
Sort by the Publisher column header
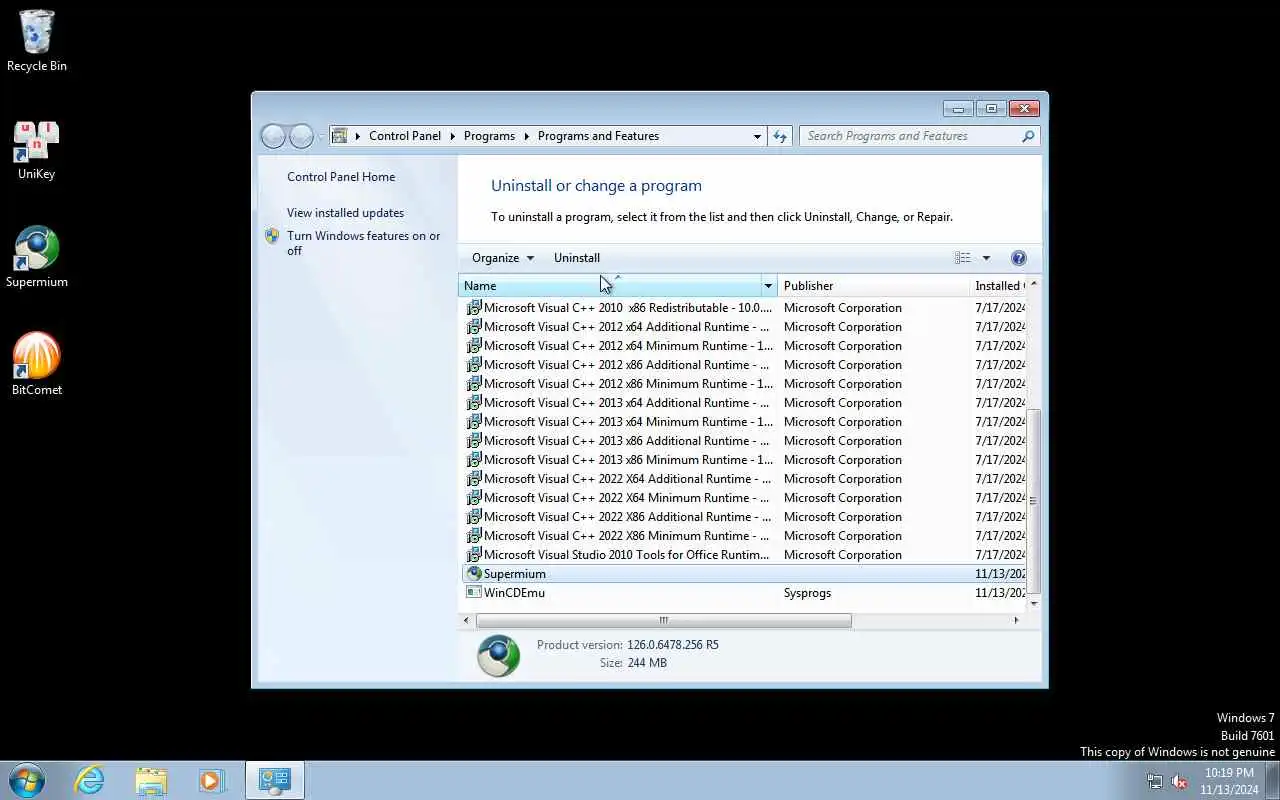[x=873, y=286]
